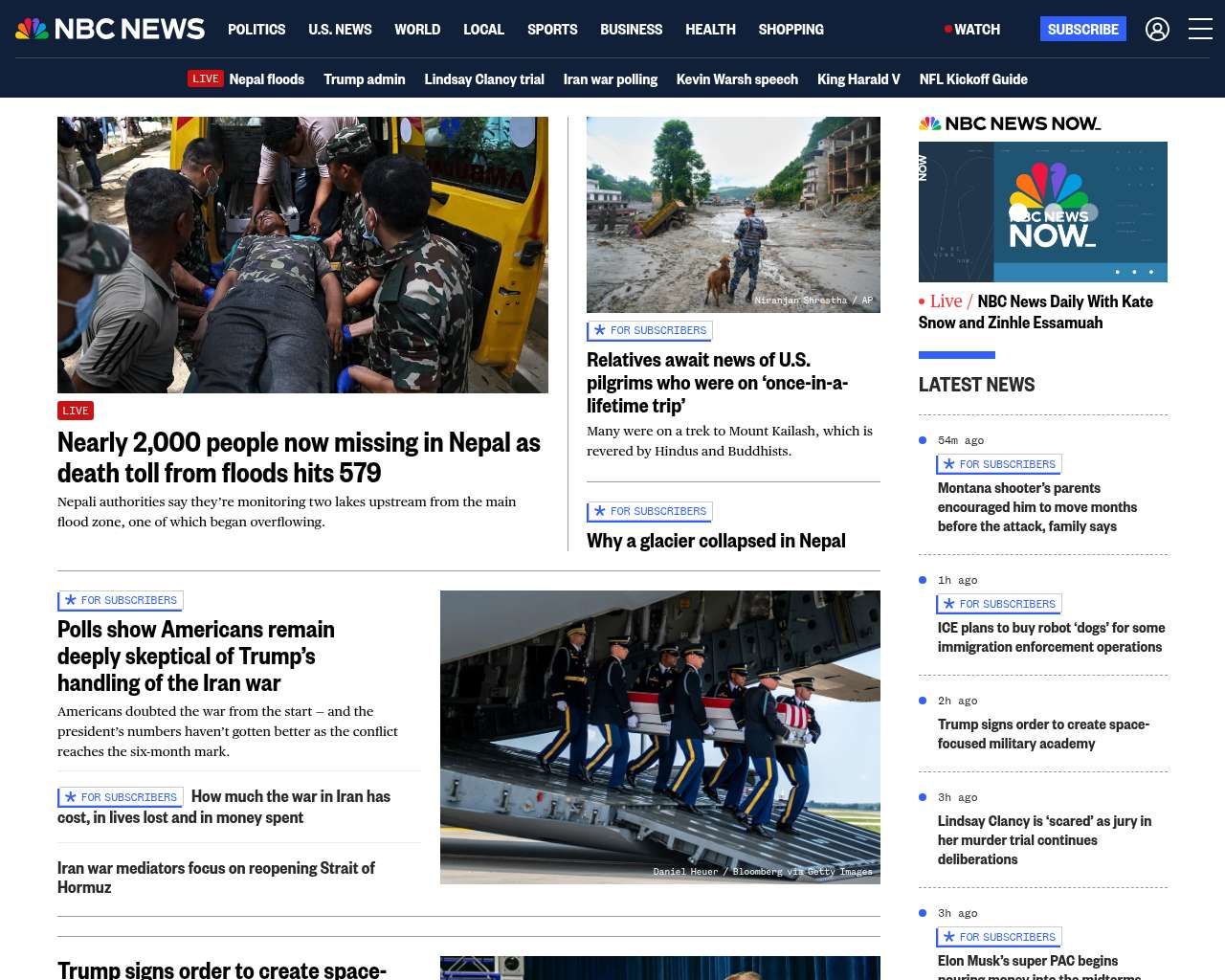This screenshot has height=980, width=1225.
Task: Open Why a glacier collapsed in Nepal
Action: tap(716, 541)
